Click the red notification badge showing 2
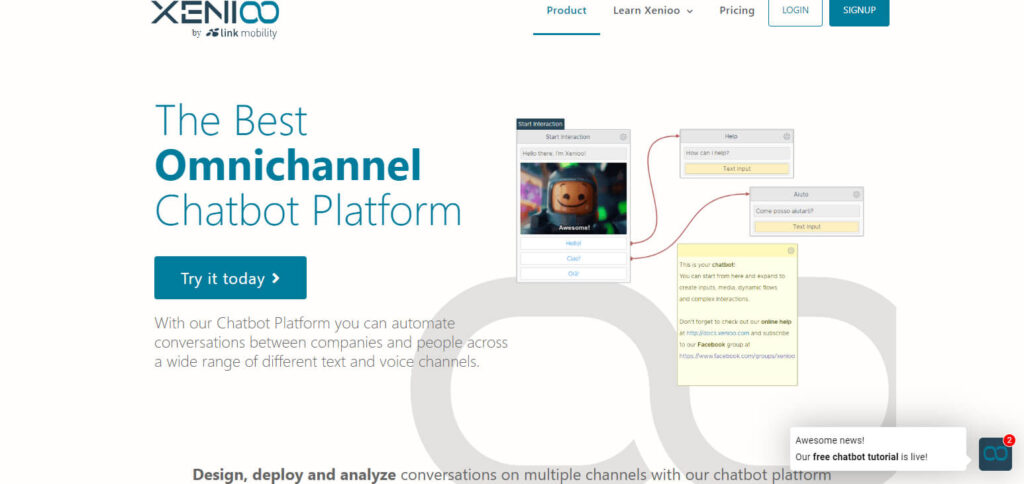The image size is (1024, 484). (x=1009, y=440)
